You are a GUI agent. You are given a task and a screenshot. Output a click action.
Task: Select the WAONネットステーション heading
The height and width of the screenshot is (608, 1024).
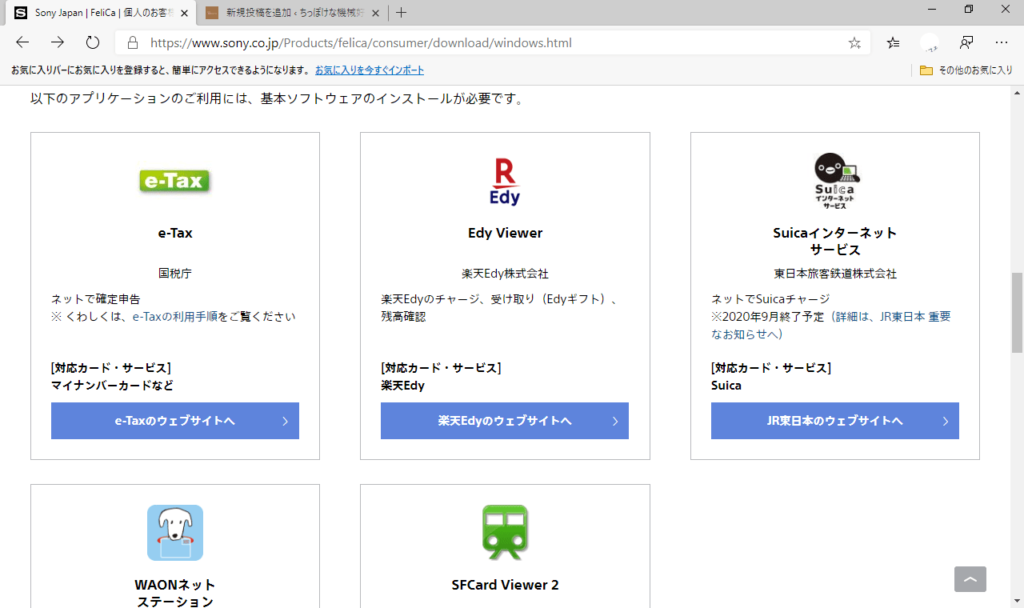point(175,593)
